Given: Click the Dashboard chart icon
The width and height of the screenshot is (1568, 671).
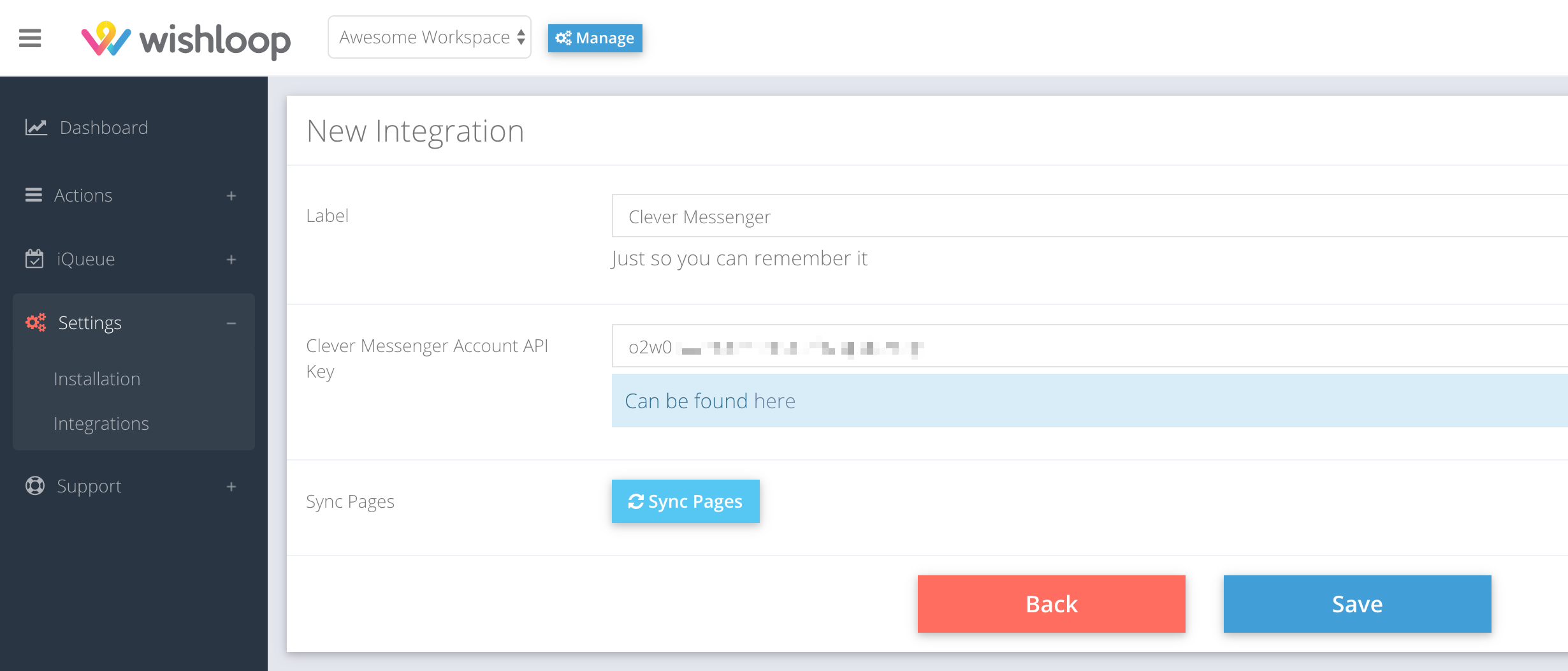Looking at the screenshot, I should 36,128.
